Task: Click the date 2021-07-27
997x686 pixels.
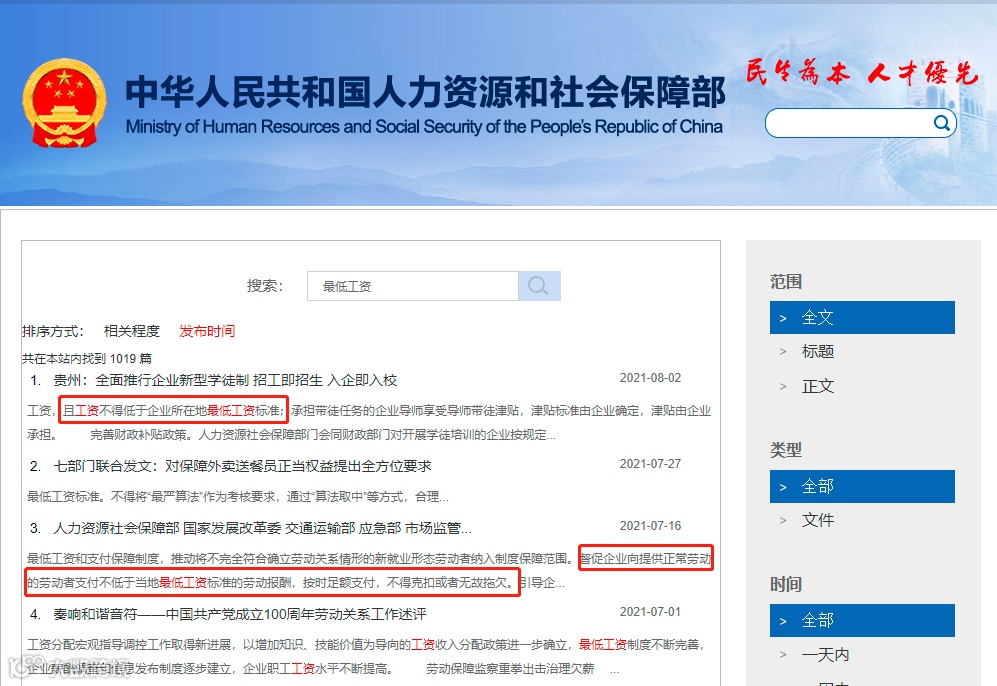Action: pyautogui.click(x=650, y=463)
